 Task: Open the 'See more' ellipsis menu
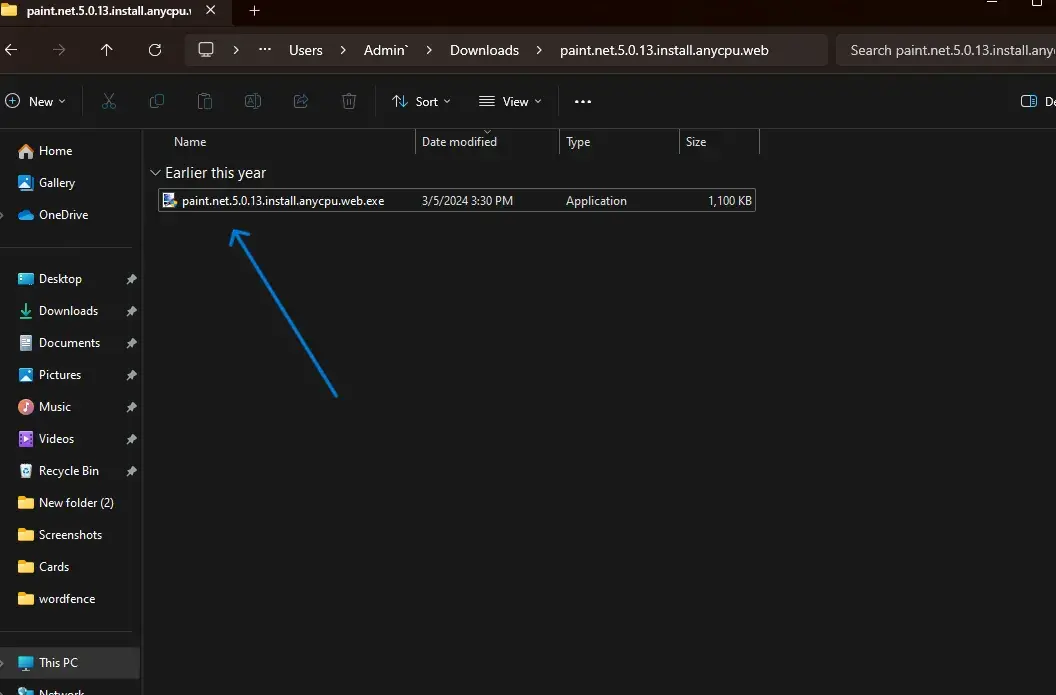(x=583, y=101)
